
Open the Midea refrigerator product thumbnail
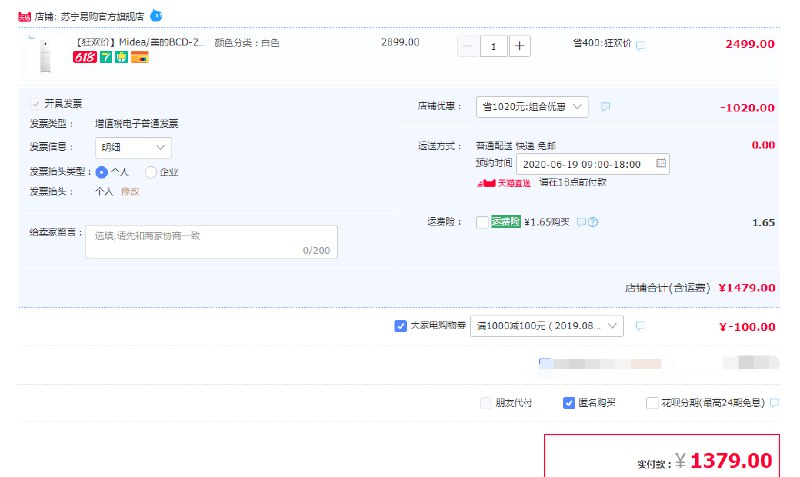45,55
